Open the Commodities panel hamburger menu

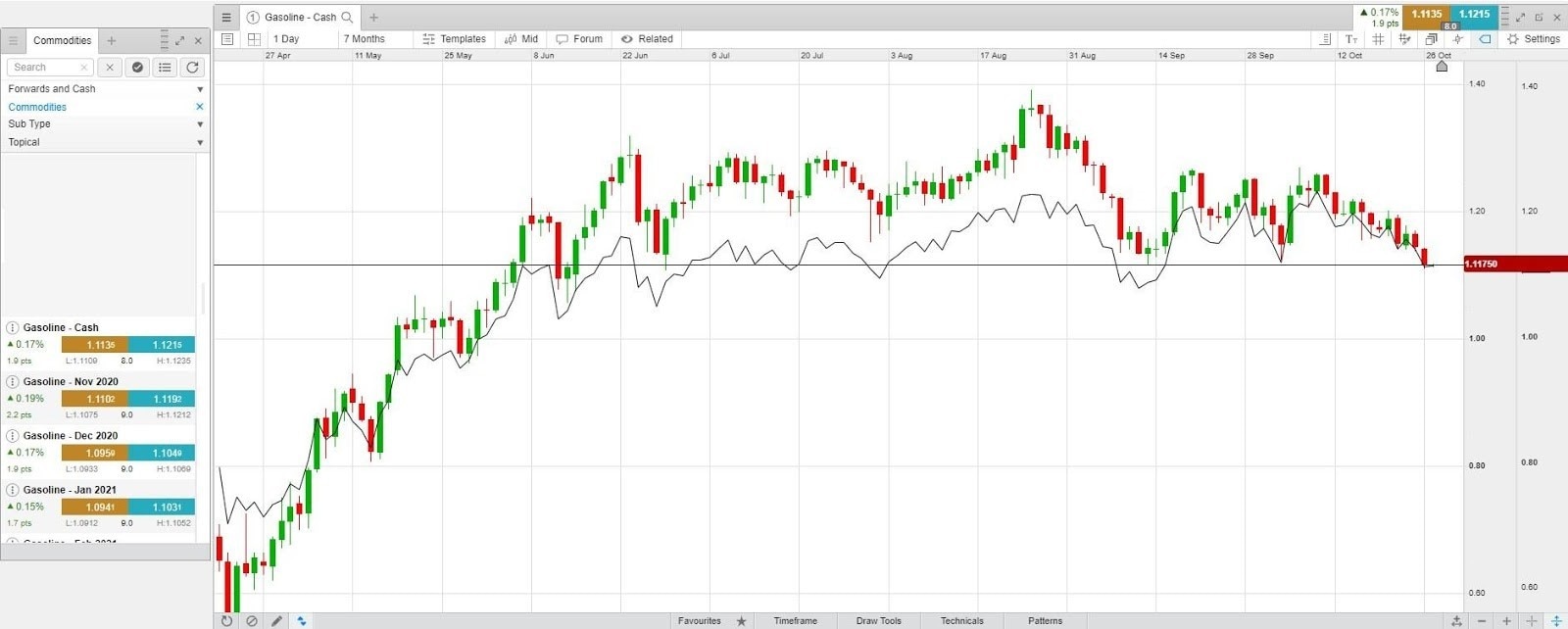click(13, 40)
